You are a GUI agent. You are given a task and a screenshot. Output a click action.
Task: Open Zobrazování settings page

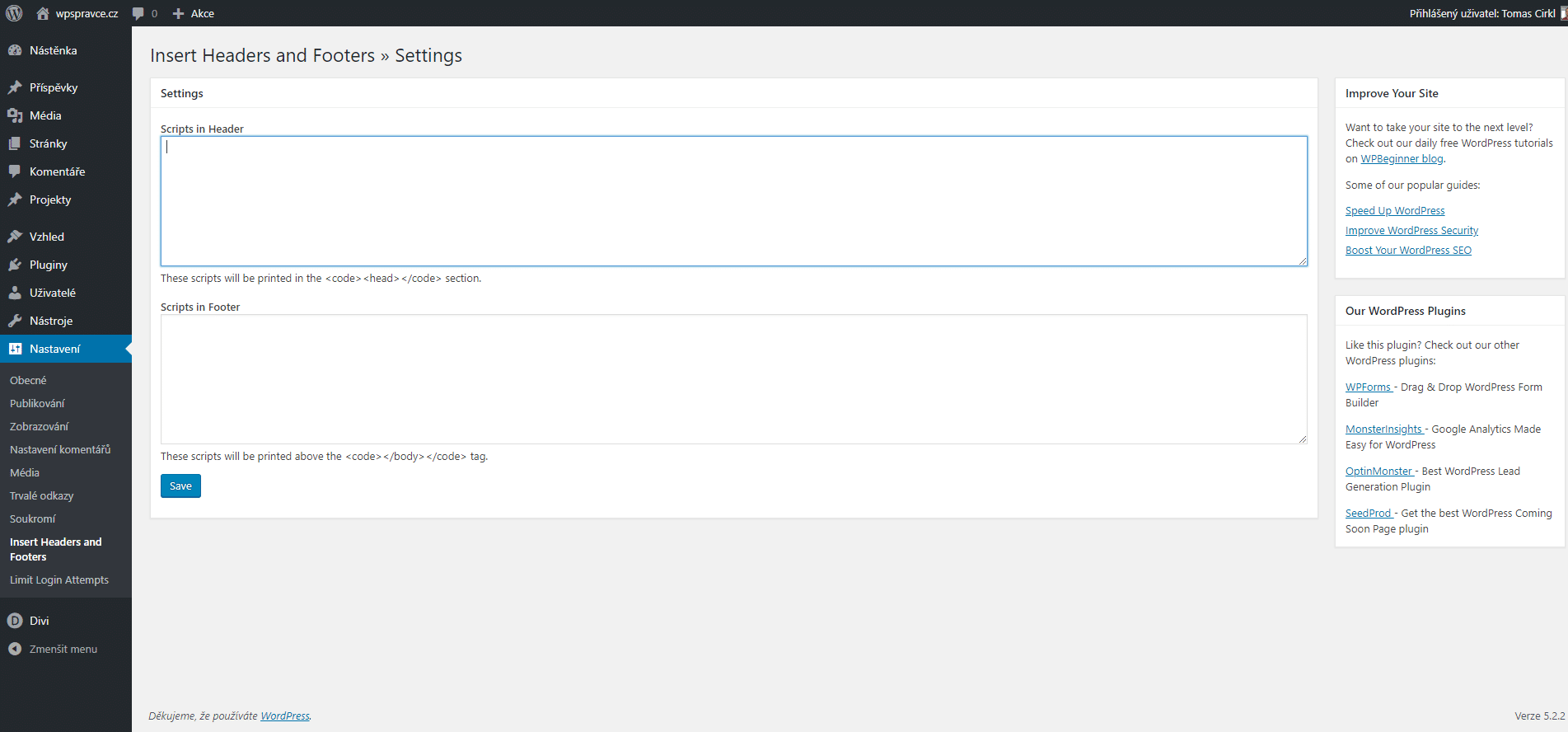point(40,426)
